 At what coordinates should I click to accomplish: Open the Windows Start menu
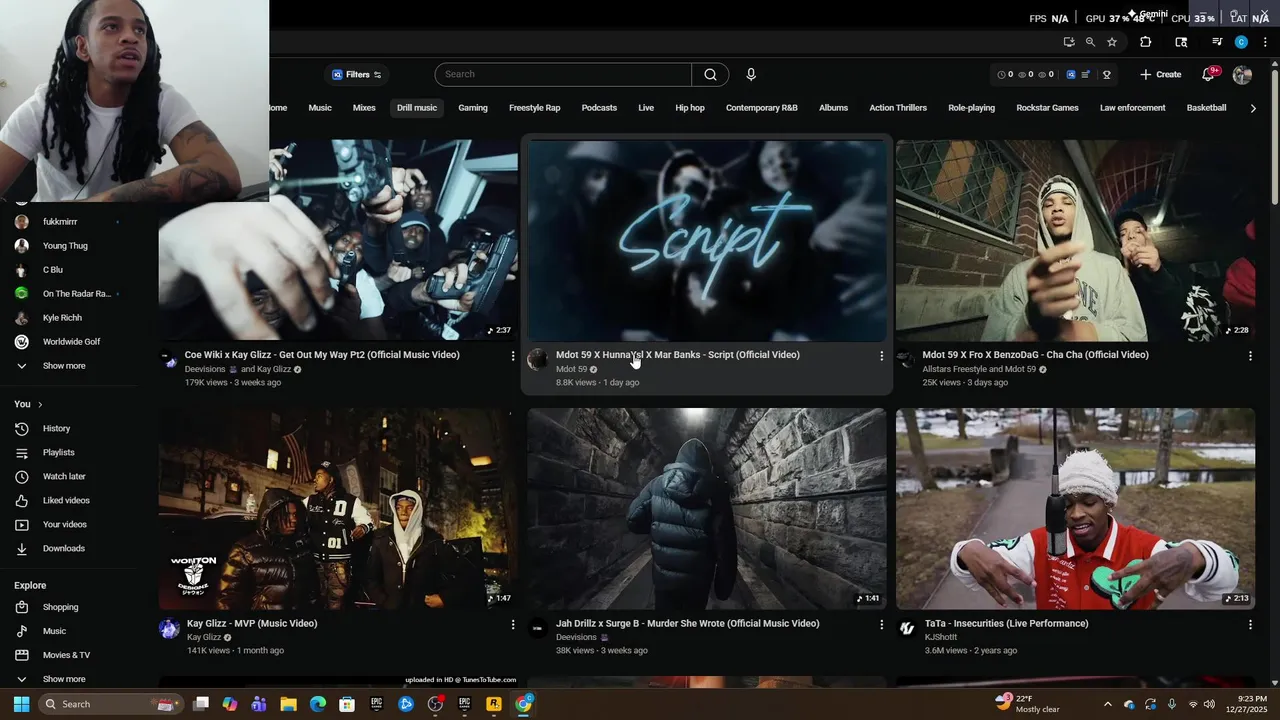pos(21,704)
